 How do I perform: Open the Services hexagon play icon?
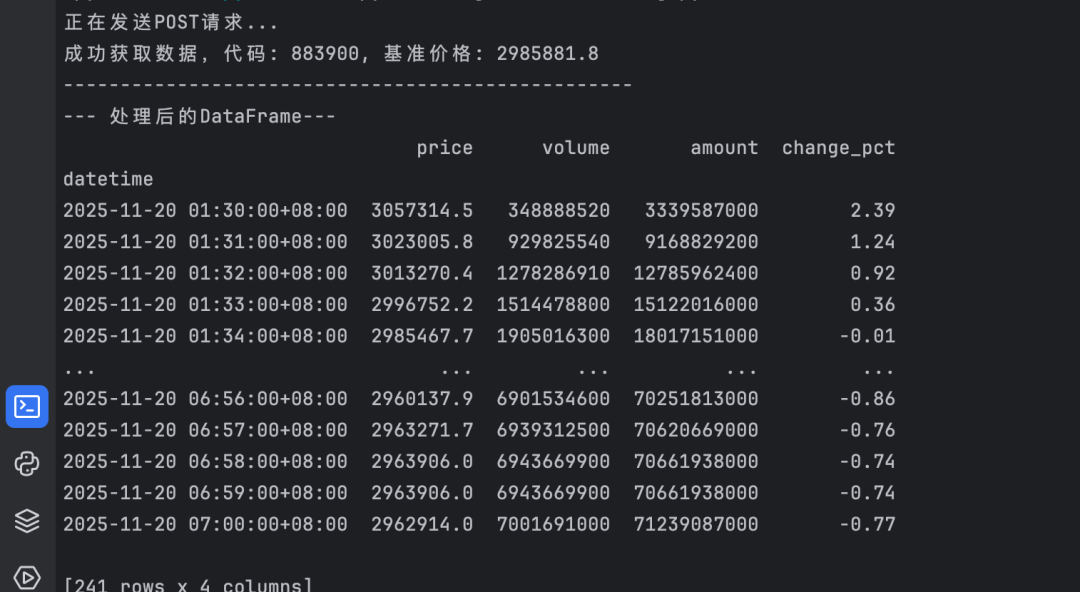pos(27,577)
